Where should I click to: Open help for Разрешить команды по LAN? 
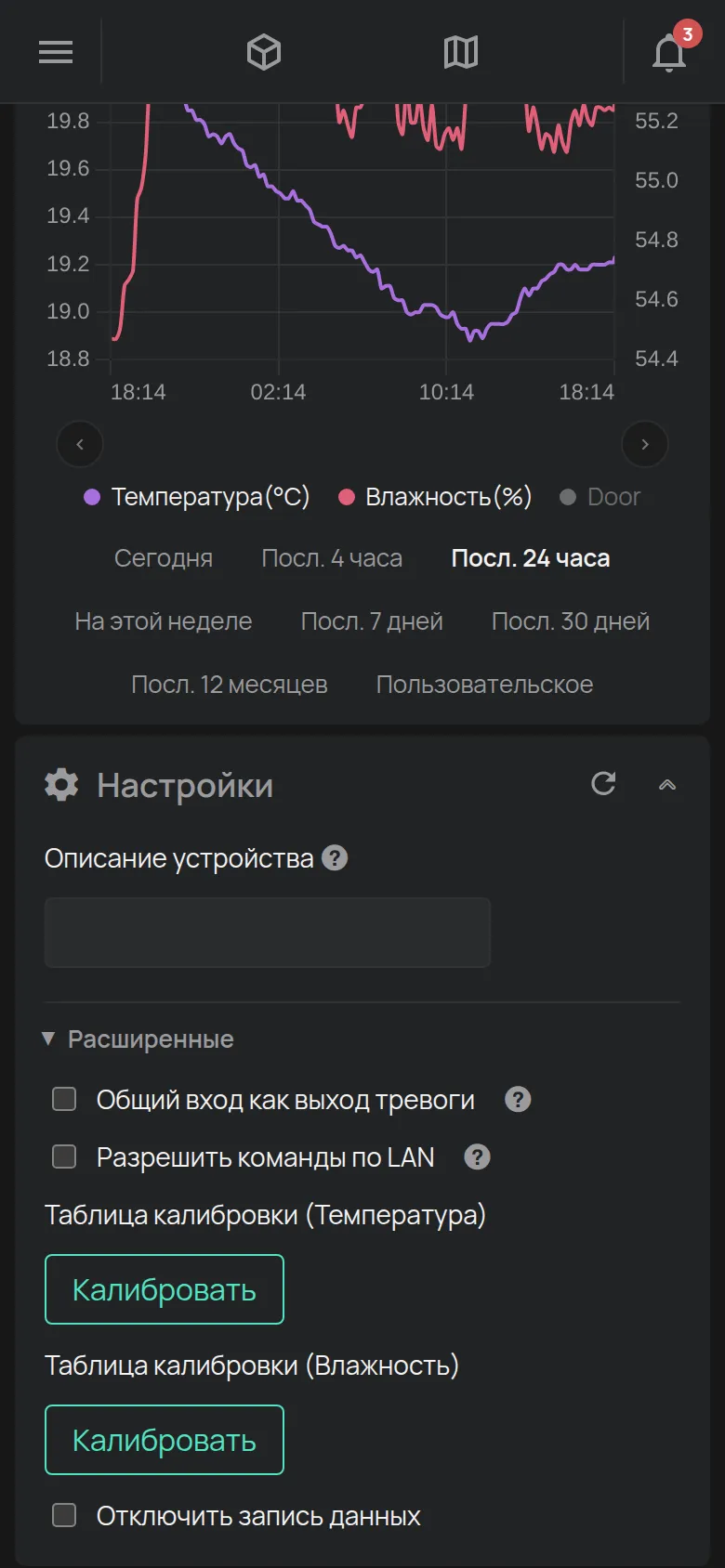pos(477,1157)
